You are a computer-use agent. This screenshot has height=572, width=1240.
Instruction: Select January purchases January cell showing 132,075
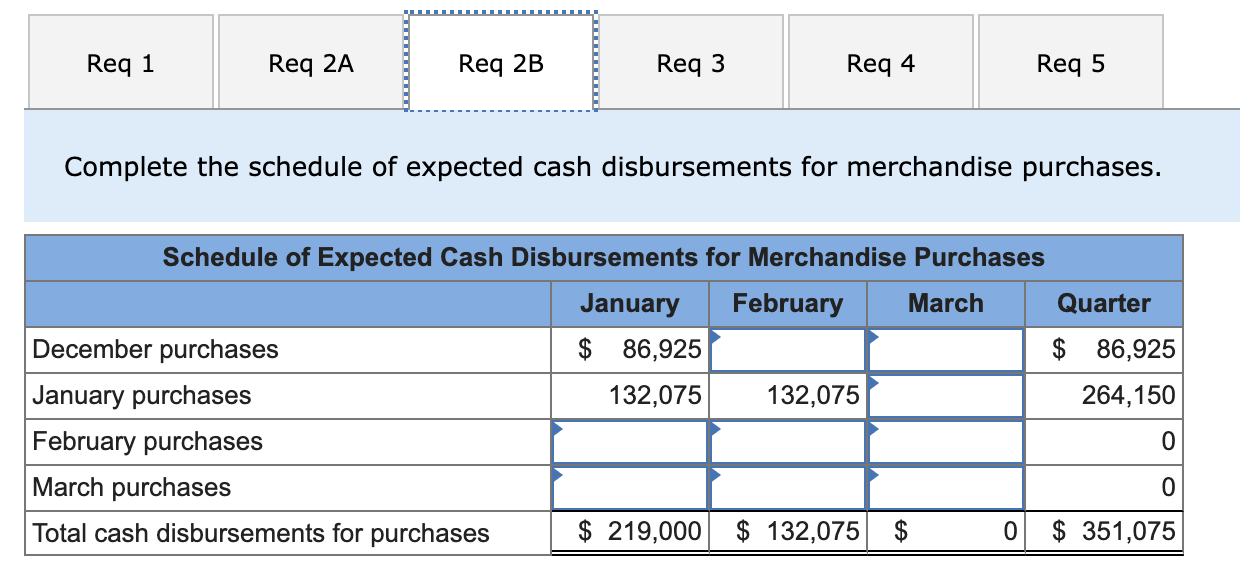tap(630, 396)
